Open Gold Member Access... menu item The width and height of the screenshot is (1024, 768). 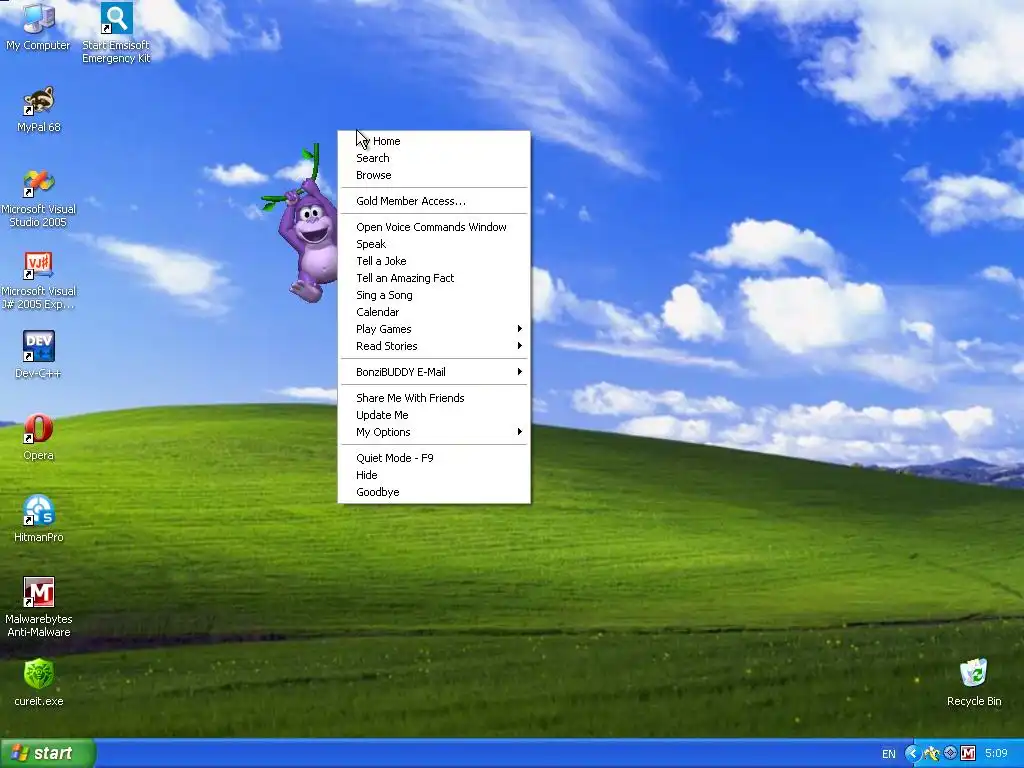[x=434, y=201]
